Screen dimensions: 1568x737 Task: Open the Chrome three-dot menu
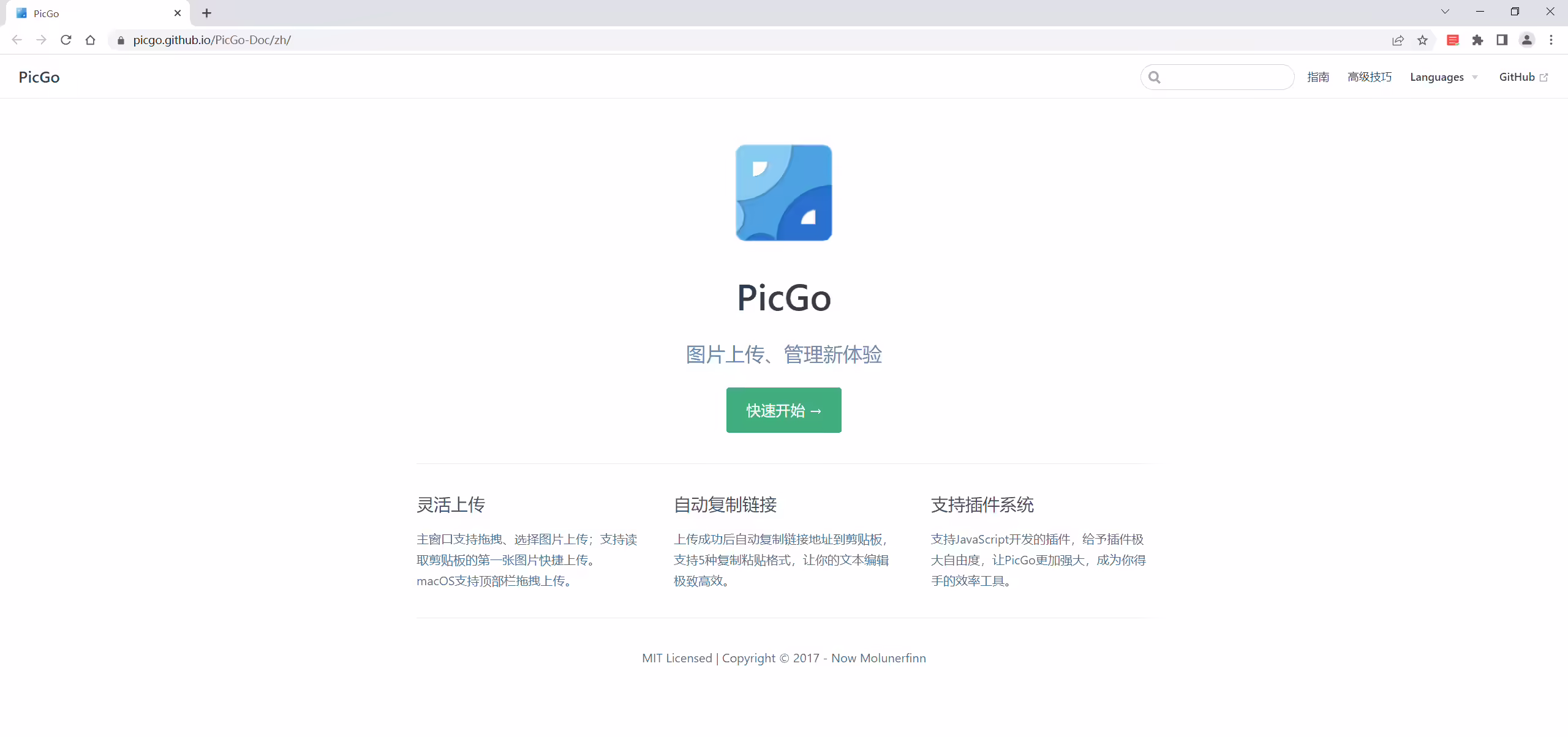pos(1551,40)
